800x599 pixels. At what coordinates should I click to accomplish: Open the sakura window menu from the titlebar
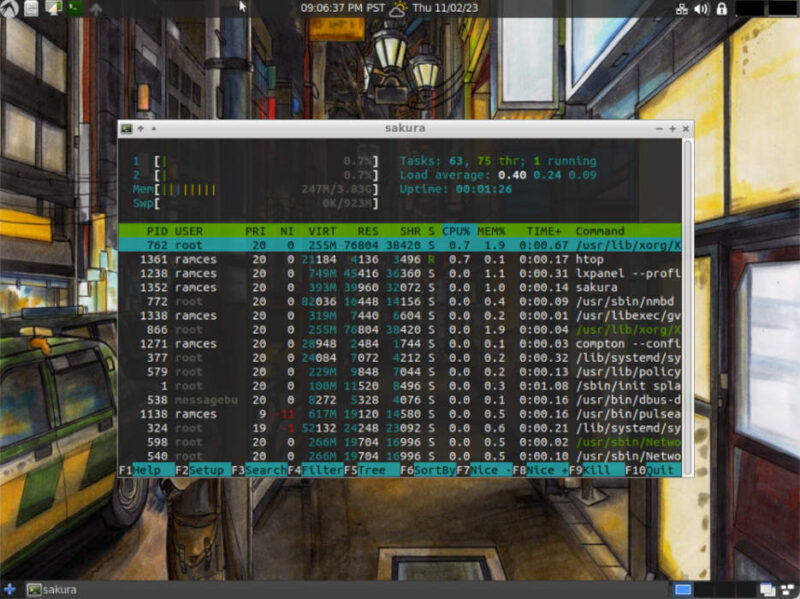[x=132, y=129]
